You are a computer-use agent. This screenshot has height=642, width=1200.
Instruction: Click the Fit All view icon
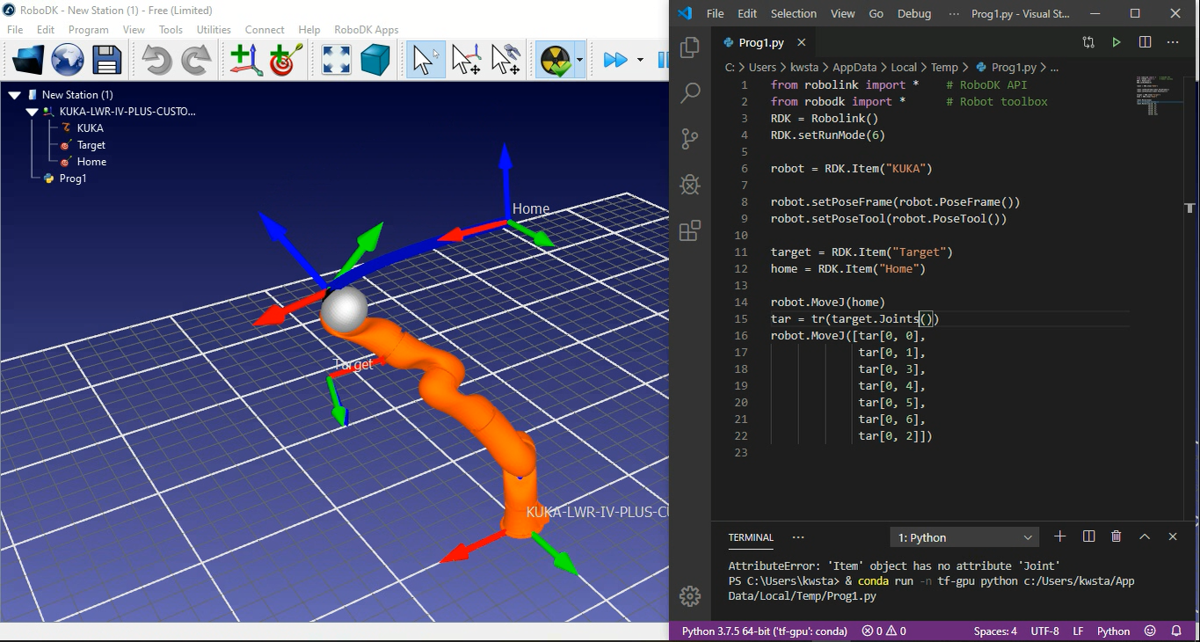pos(336,60)
